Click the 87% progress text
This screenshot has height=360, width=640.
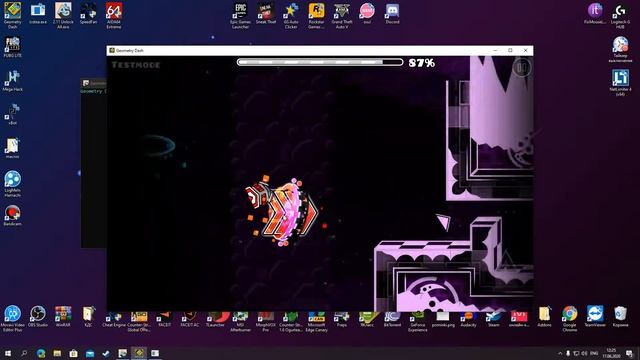(x=422, y=63)
